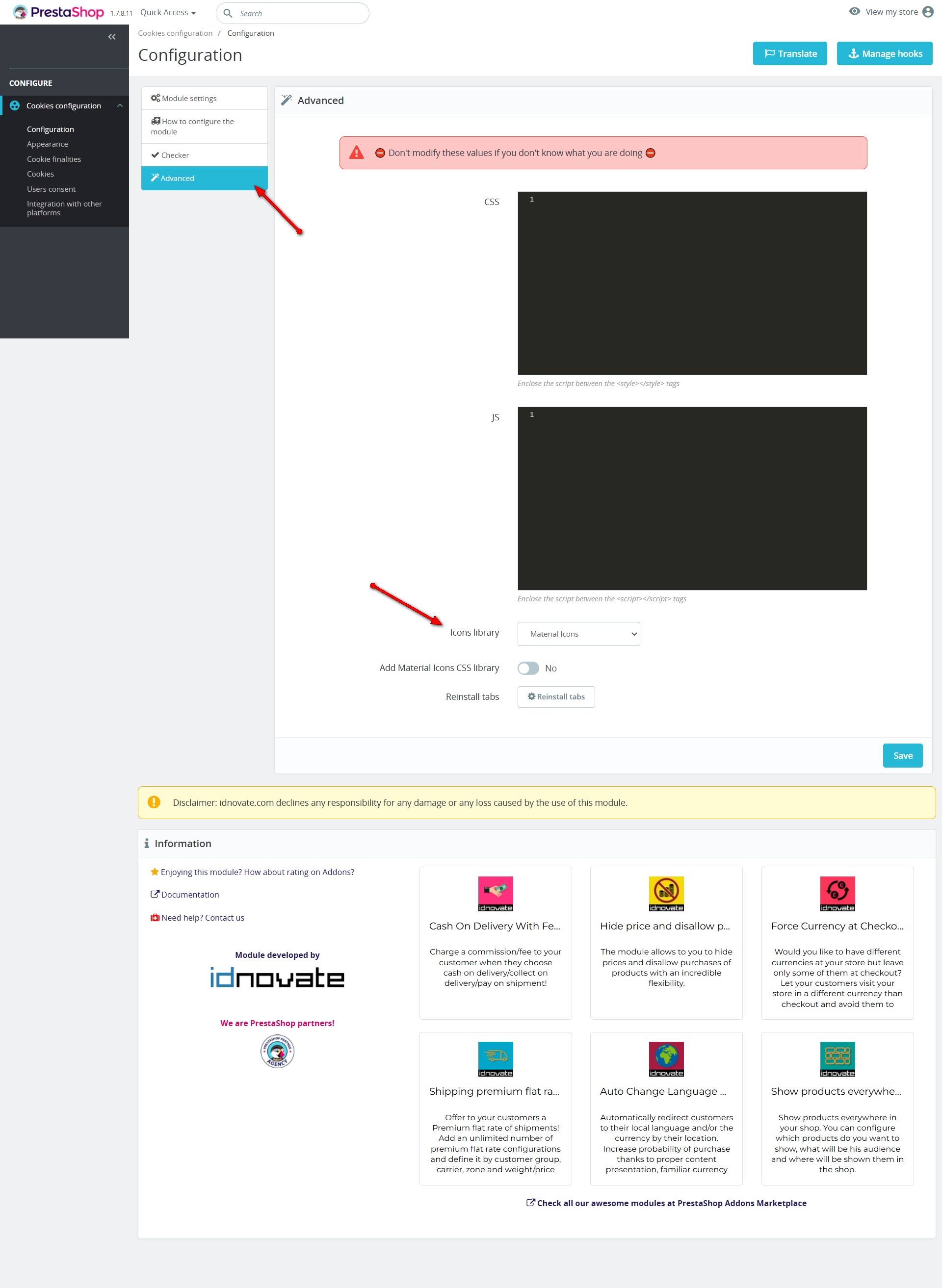This screenshot has height=1288, width=942.
Task: Click the View my store eye icon
Action: (x=854, y=11)
